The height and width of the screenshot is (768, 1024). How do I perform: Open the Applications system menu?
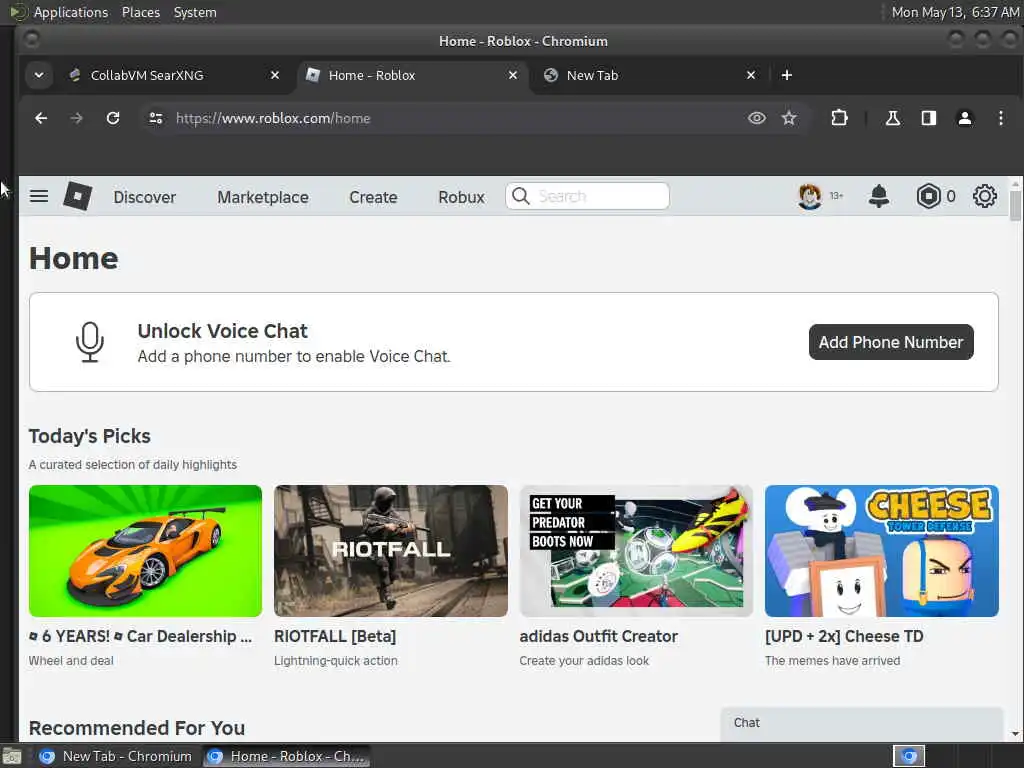click(71, 12)
